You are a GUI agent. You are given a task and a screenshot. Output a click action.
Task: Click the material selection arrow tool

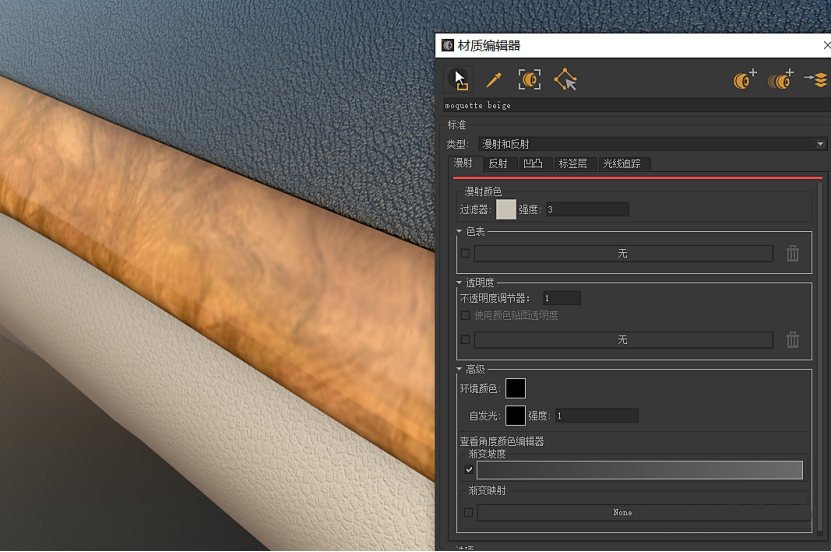pos(459,79)
